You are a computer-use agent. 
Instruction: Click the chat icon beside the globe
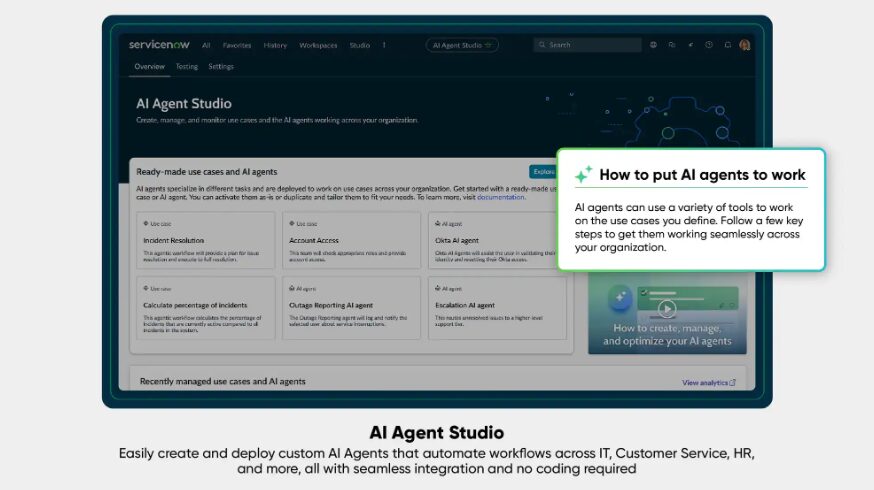tap(672, 45)
